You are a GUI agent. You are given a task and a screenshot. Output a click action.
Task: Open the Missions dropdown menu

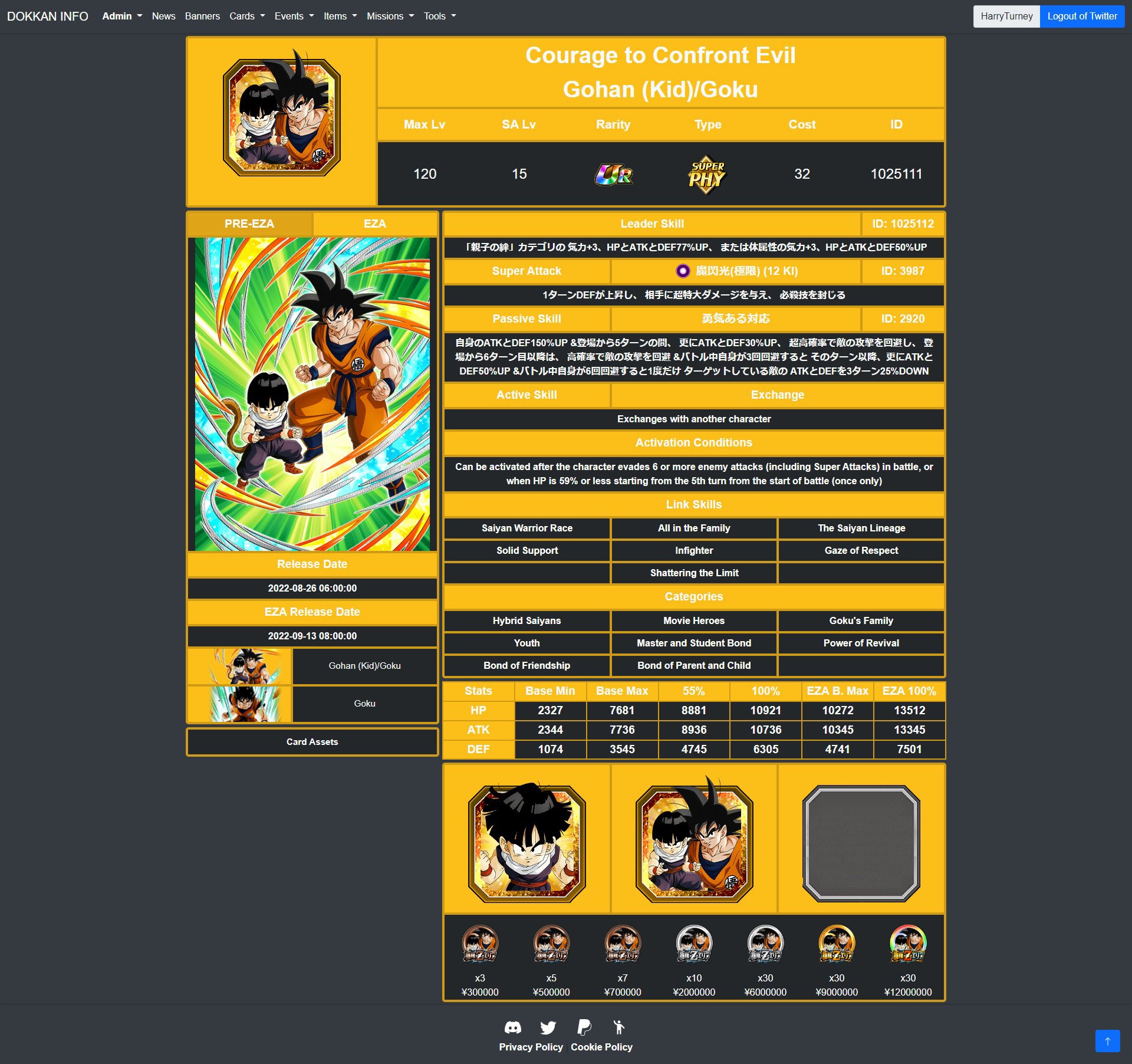click(390, 16)
